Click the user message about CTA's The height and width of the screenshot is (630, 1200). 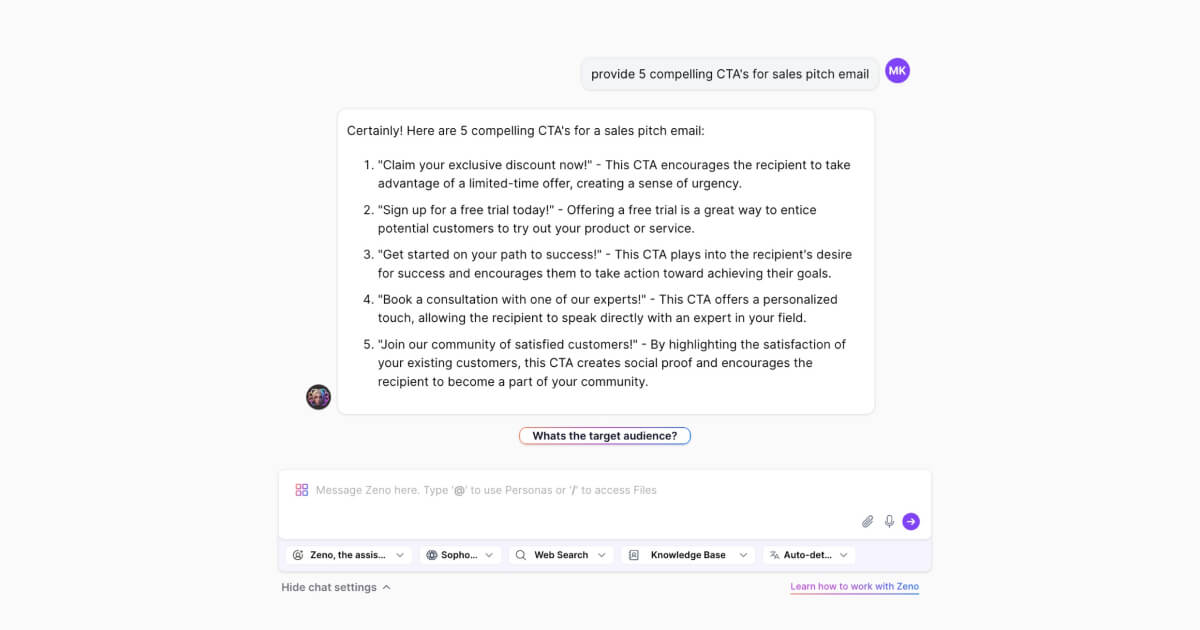click(x=730, y=74)
